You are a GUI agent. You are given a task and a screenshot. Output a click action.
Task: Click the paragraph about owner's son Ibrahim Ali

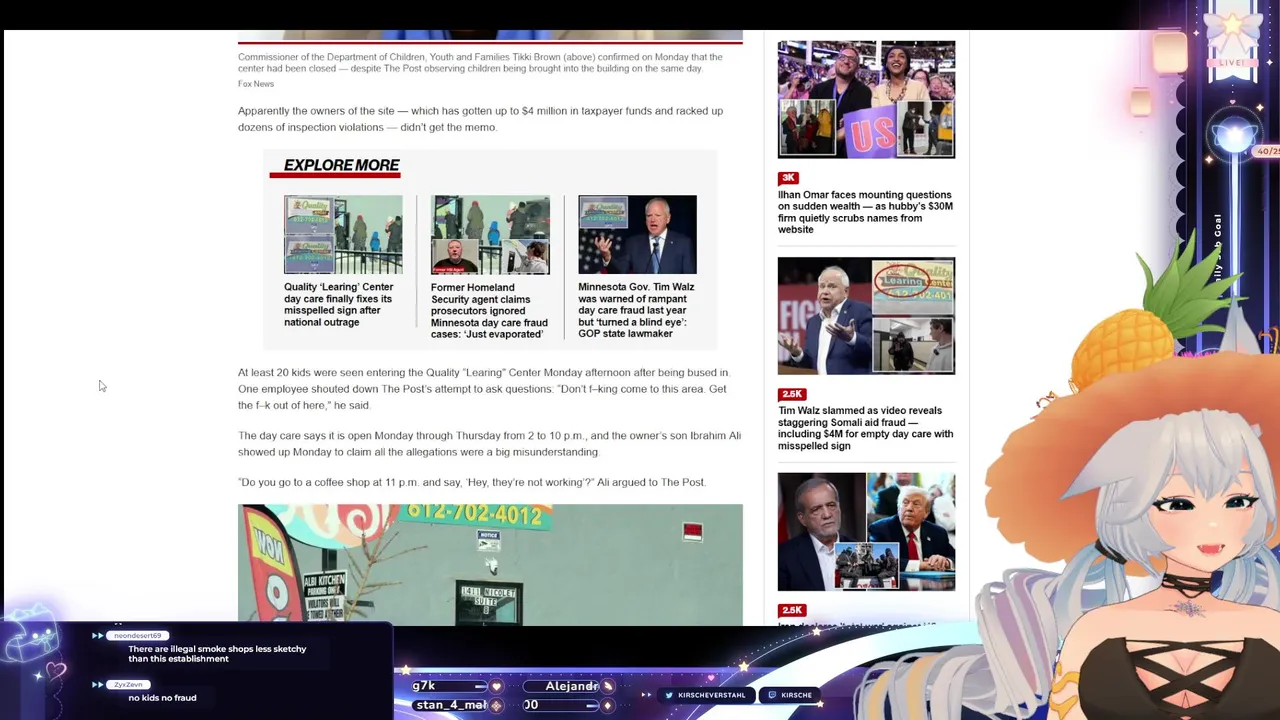click(489, 444)
